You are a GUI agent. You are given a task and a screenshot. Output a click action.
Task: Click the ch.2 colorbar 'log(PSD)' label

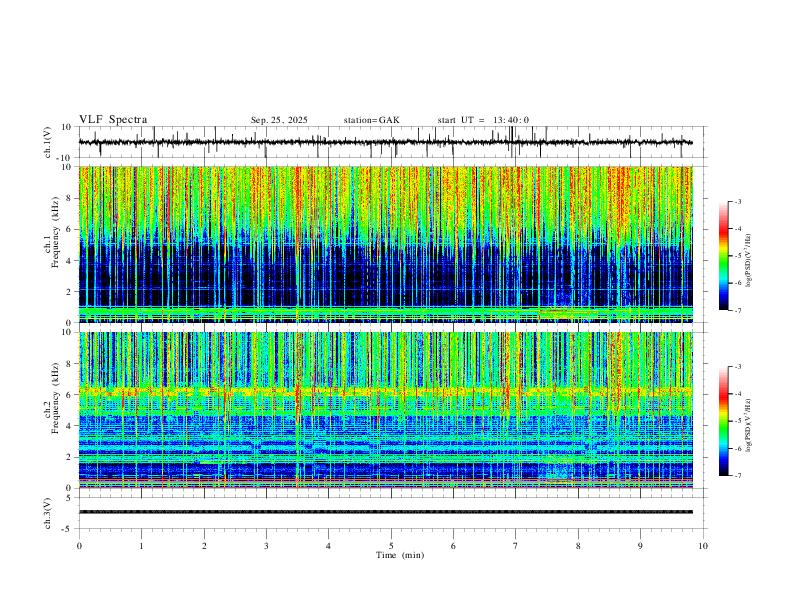tap(748, 425)
